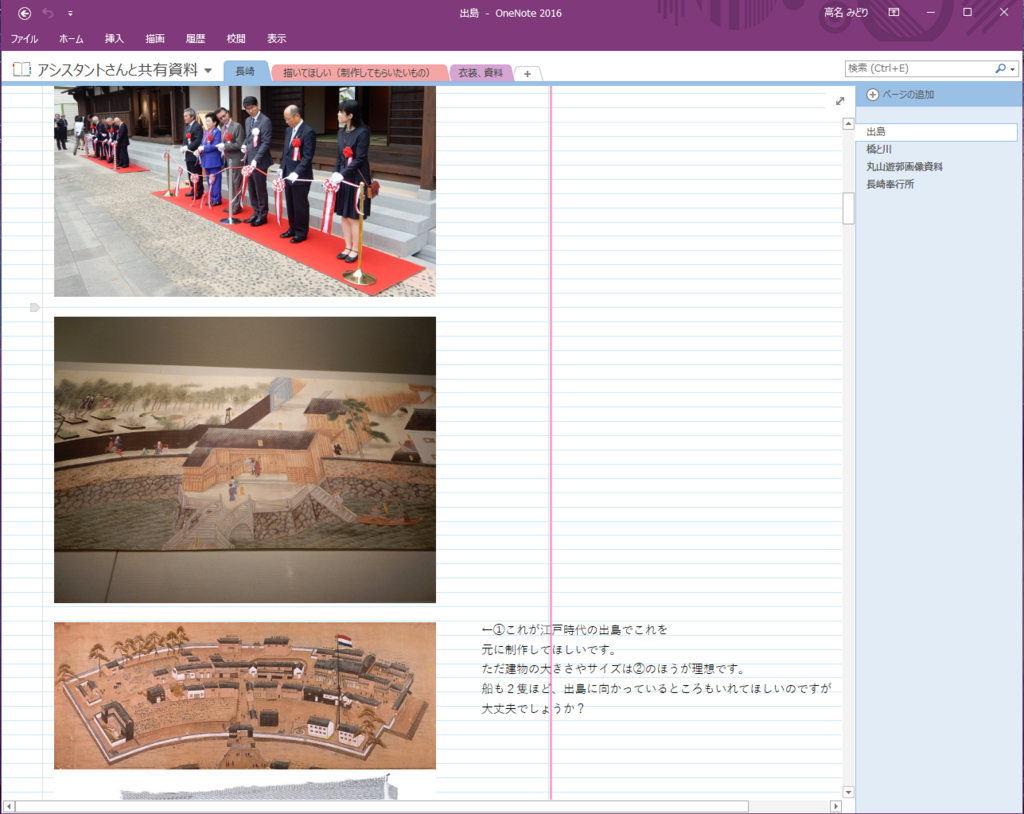Click the vertical scrollbar thumb
Screen dimensions: 1024x814
click(848, 208)
